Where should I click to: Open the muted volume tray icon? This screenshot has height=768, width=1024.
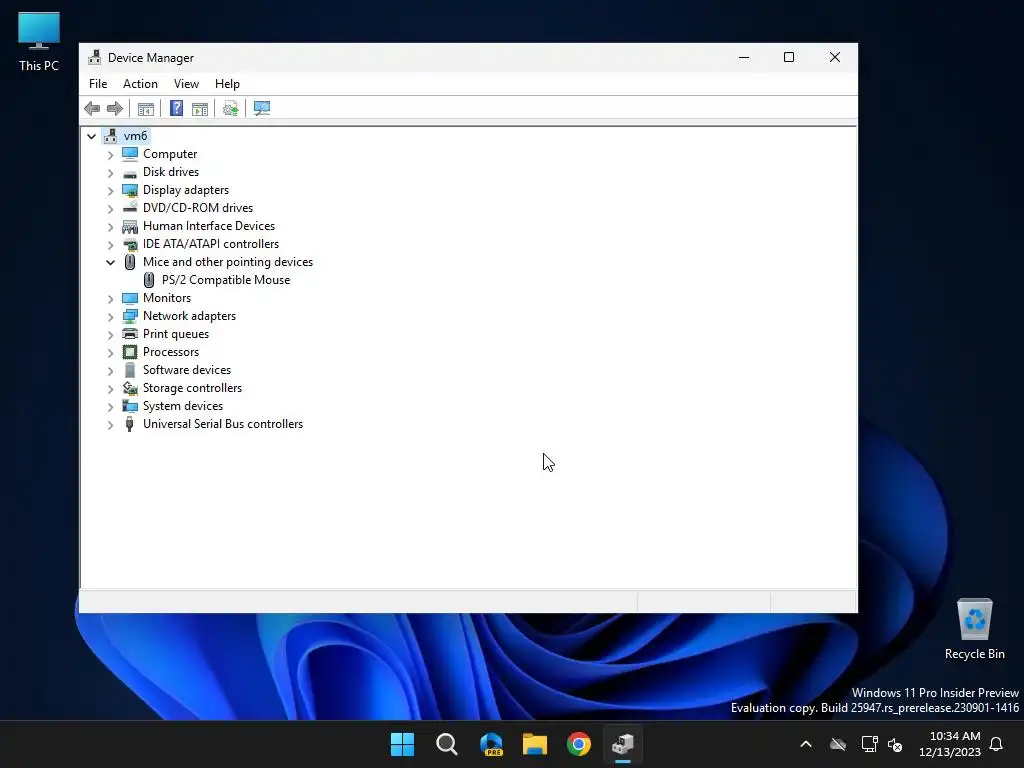pos(895,744)
